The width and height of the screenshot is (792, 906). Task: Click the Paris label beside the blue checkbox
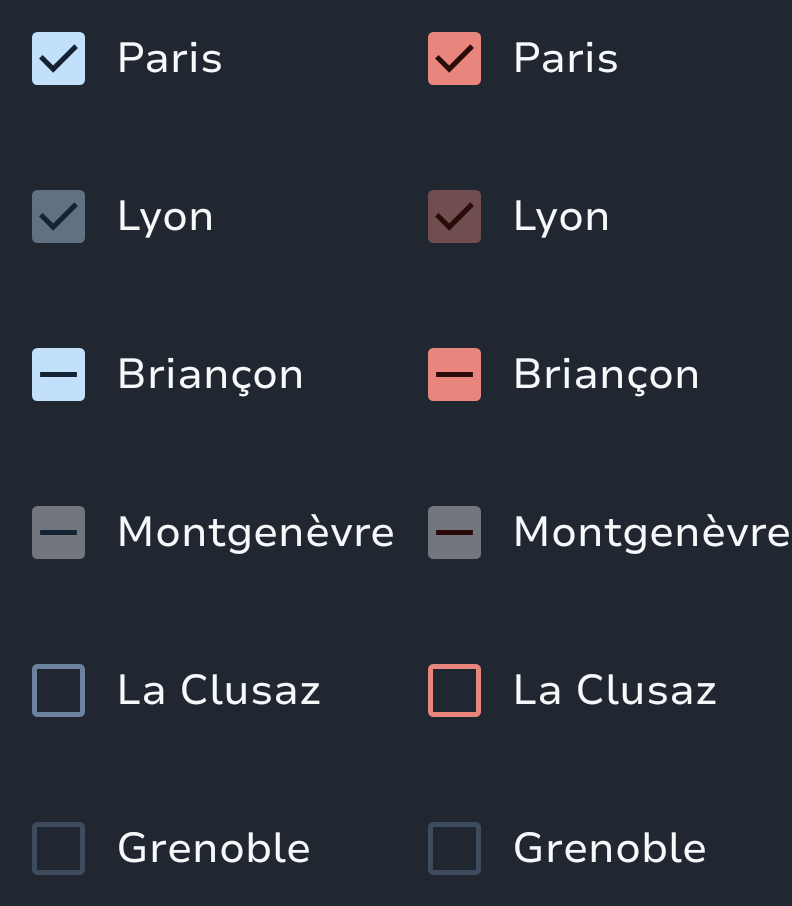pos(169,58)
